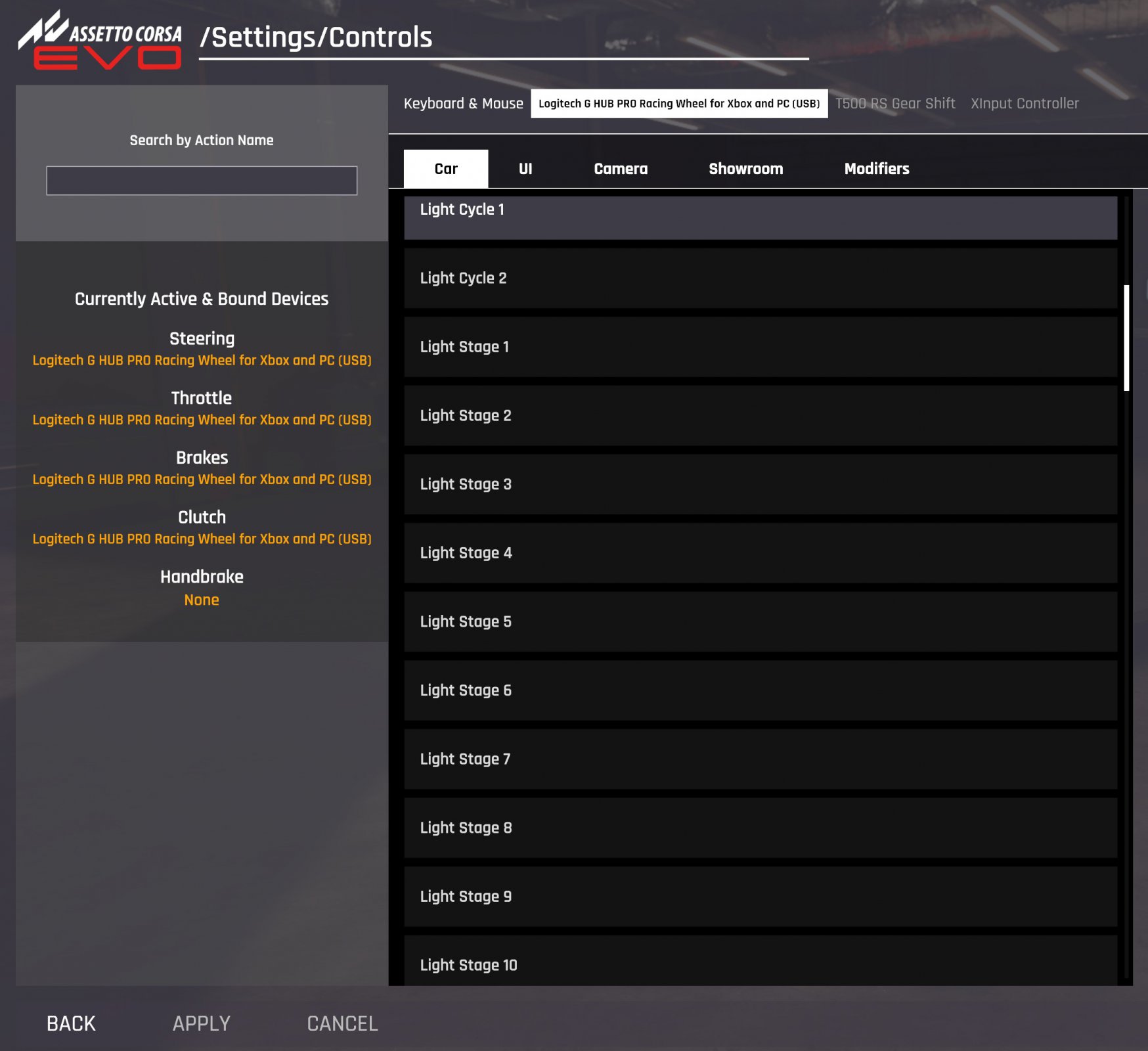Open the Modifiers category tab
1148x1051 pixels.
(x=876, y=169)
